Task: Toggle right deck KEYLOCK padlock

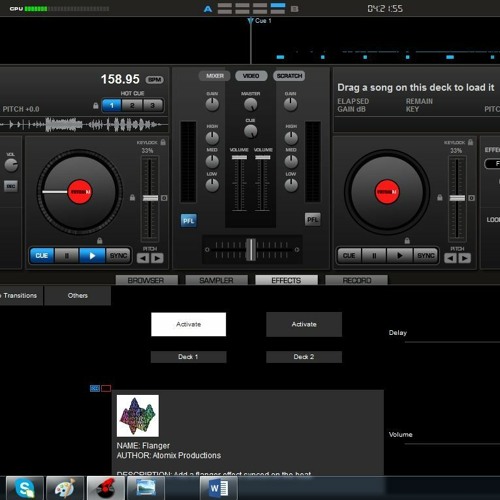Action: [470, 142]
